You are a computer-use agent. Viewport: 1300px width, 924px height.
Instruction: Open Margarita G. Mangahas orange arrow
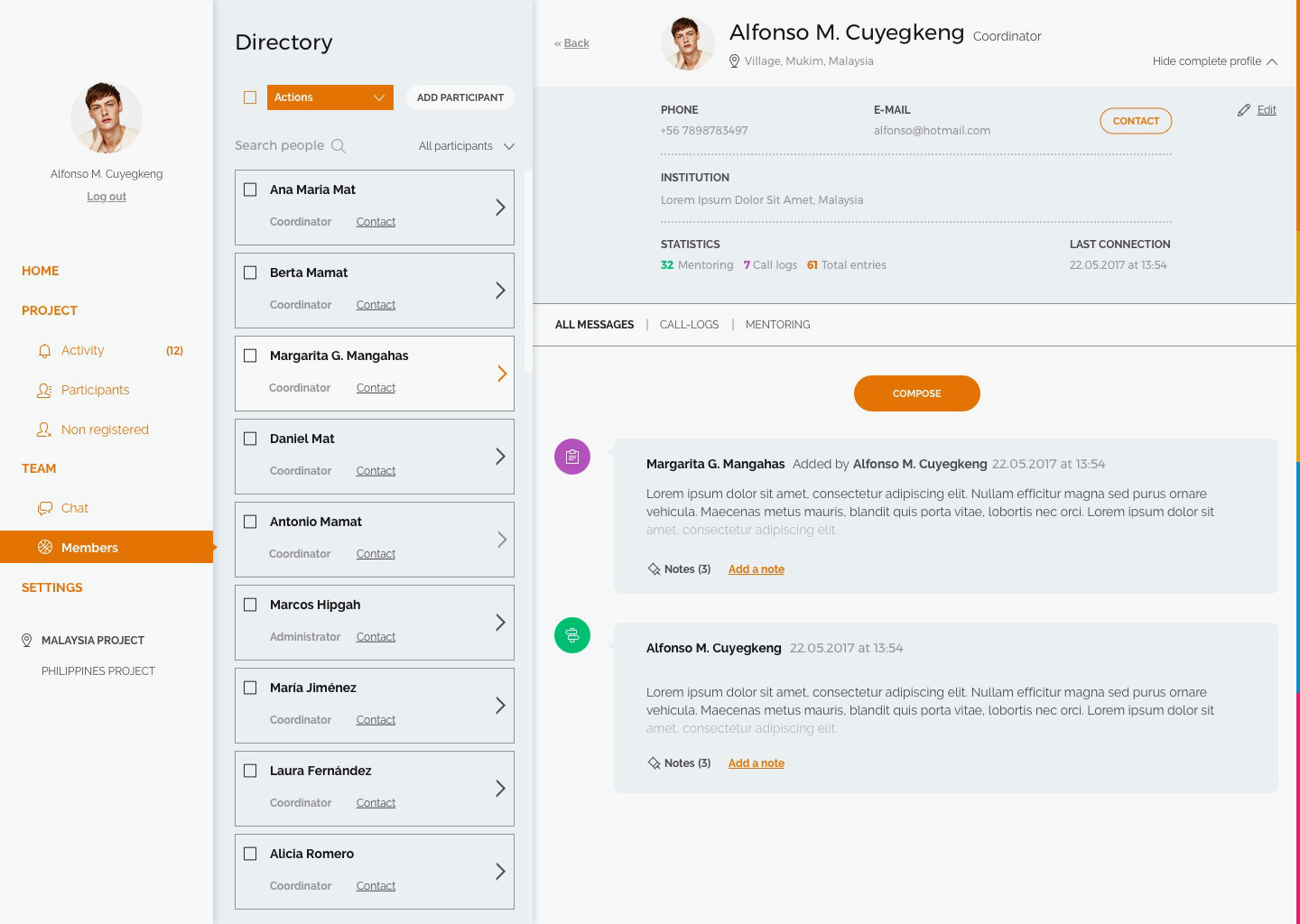pos(502,374)
